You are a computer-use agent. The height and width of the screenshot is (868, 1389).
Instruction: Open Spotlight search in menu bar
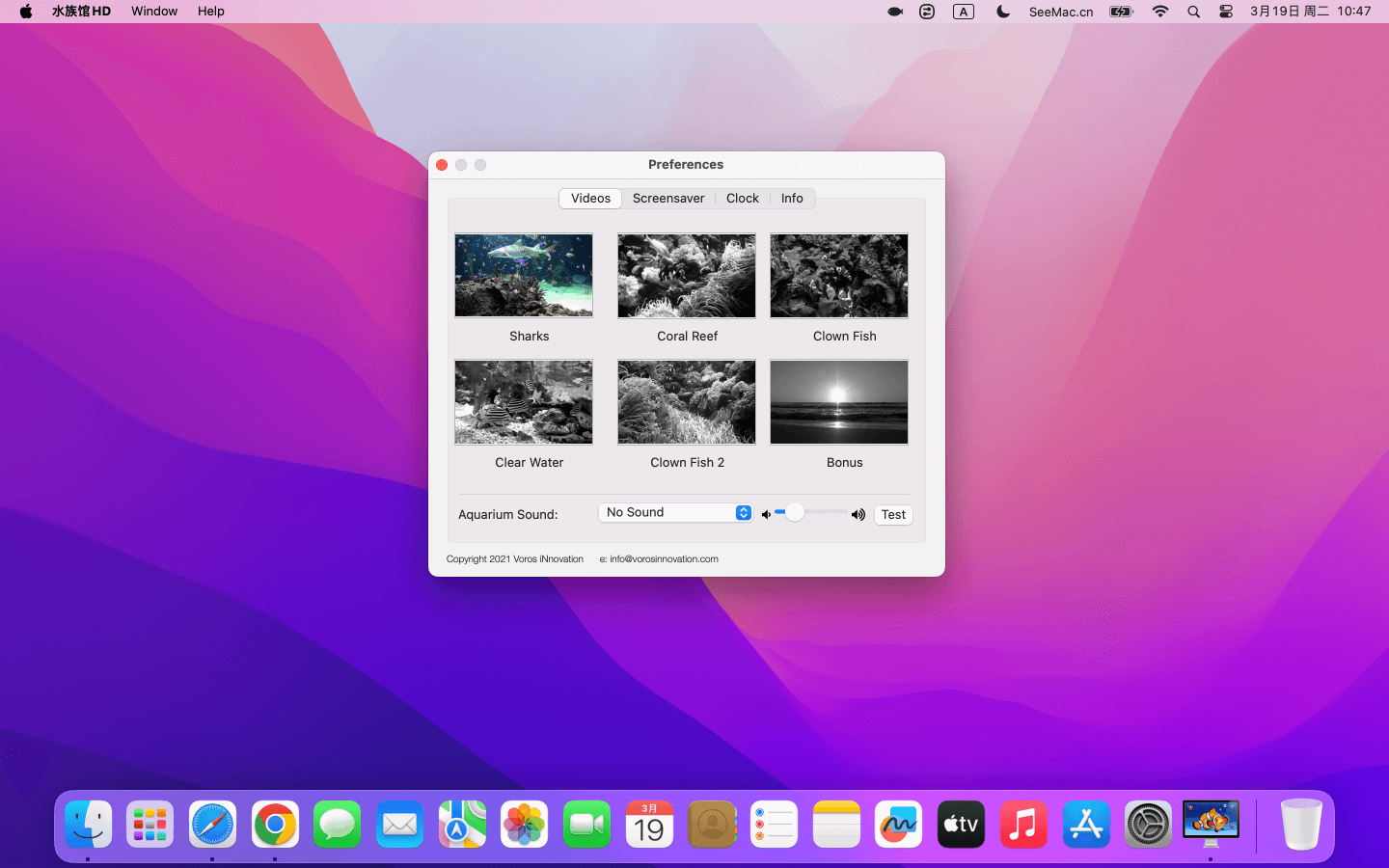pos(1193,12)
